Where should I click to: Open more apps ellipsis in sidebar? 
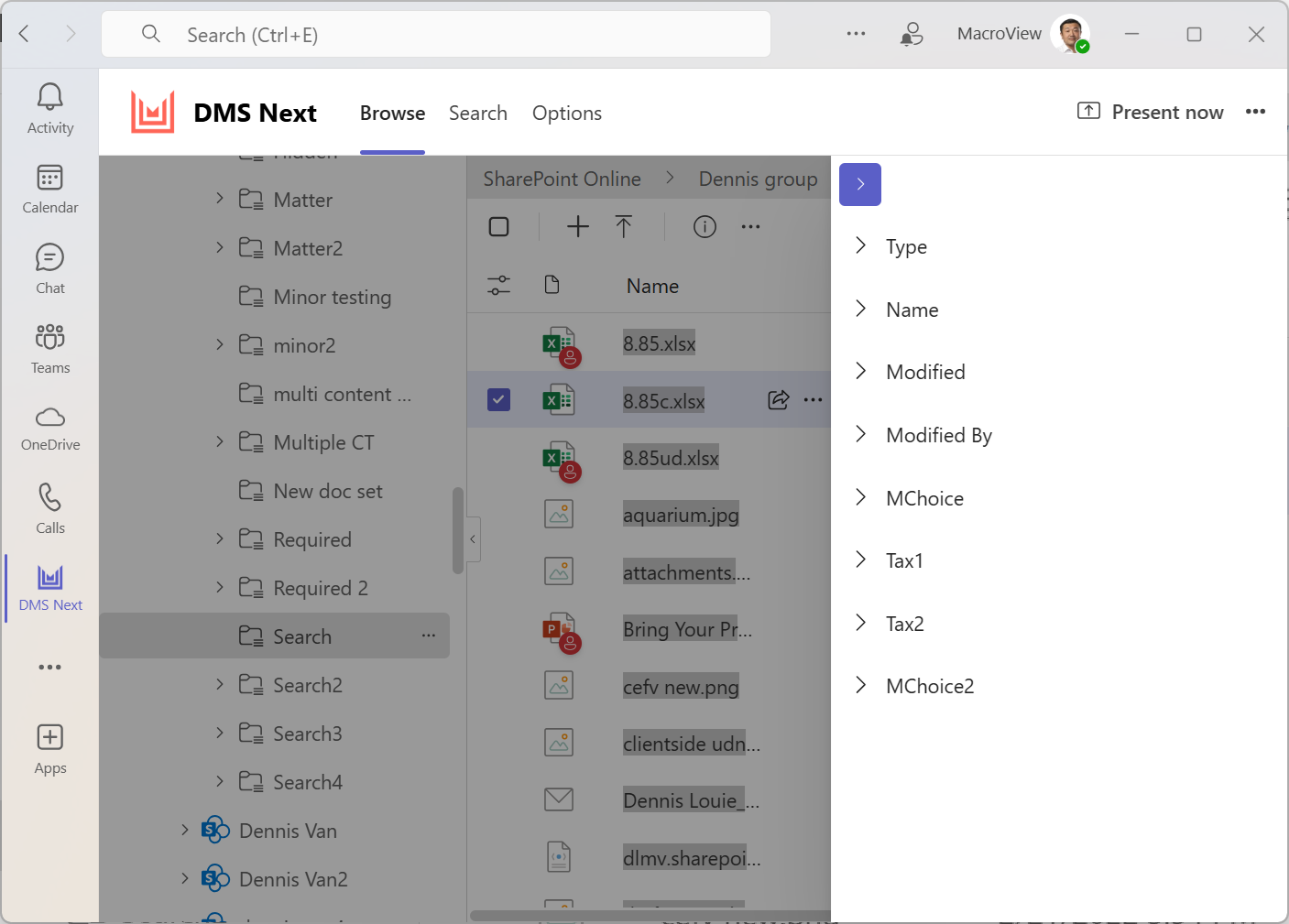(x=50, y=667)
